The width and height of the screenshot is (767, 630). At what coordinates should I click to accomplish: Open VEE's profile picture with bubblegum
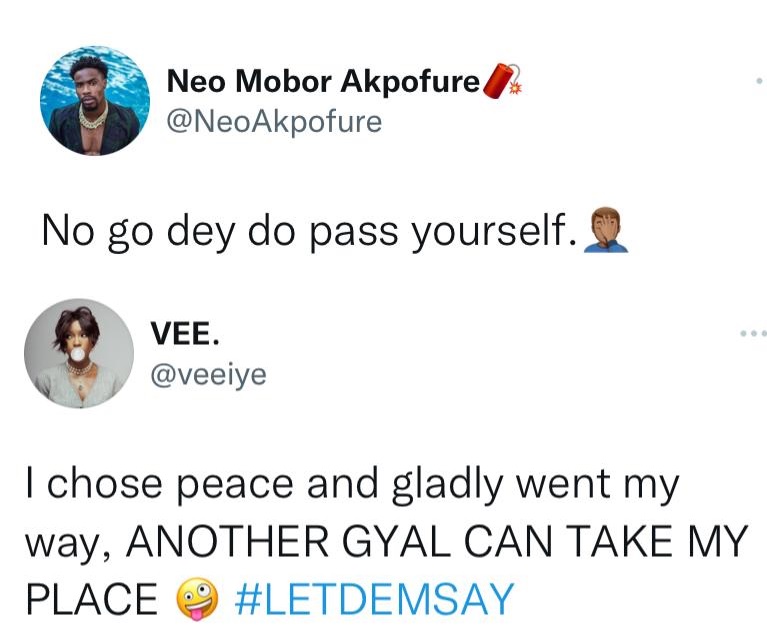(79, 354)
